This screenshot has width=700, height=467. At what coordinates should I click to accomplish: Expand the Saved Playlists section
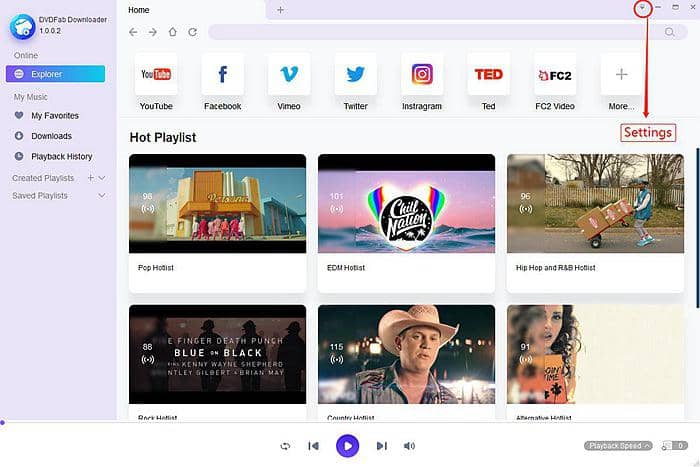point(102,196)
